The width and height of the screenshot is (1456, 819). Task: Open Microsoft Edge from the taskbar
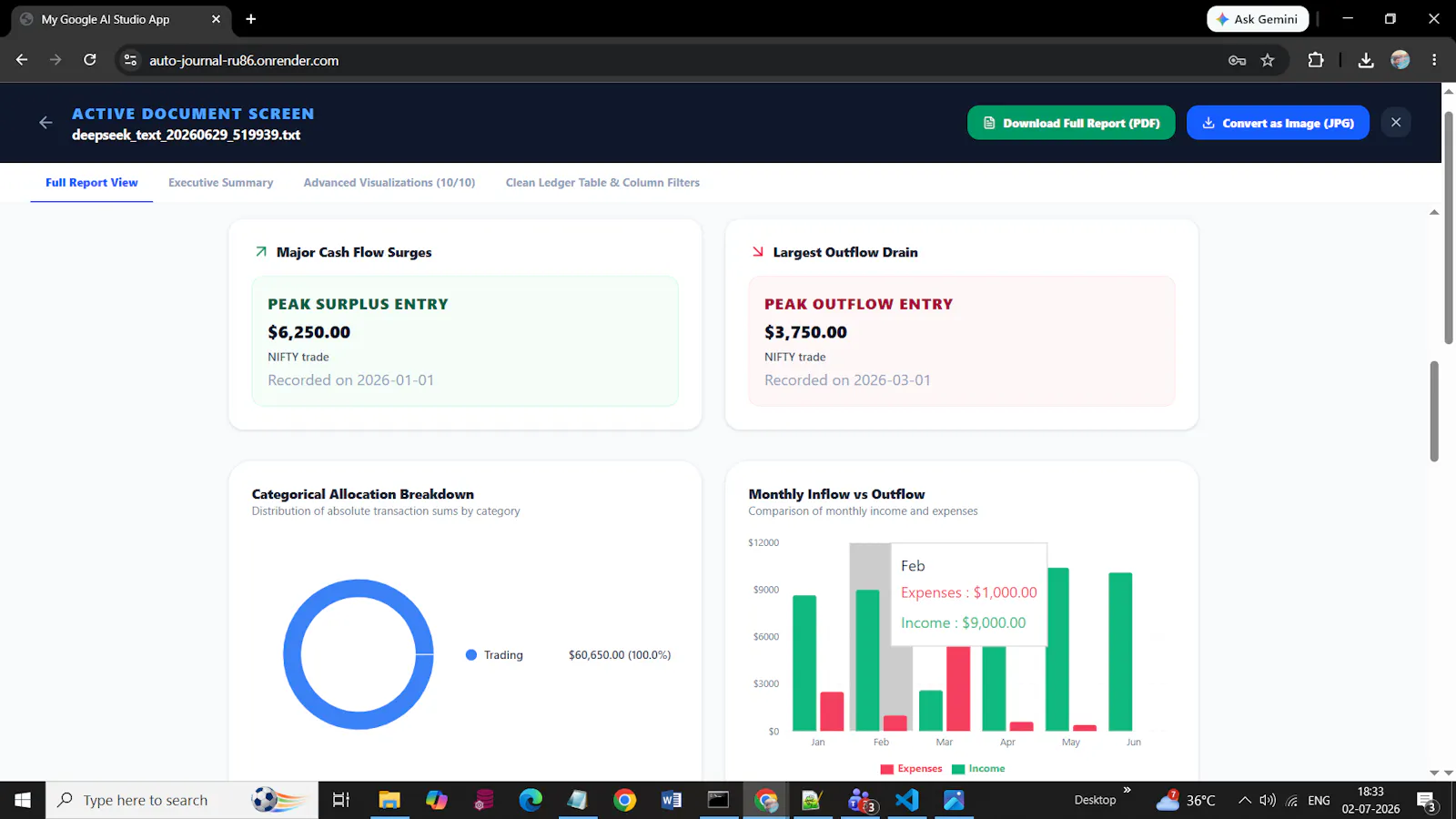tap(531, 800)
